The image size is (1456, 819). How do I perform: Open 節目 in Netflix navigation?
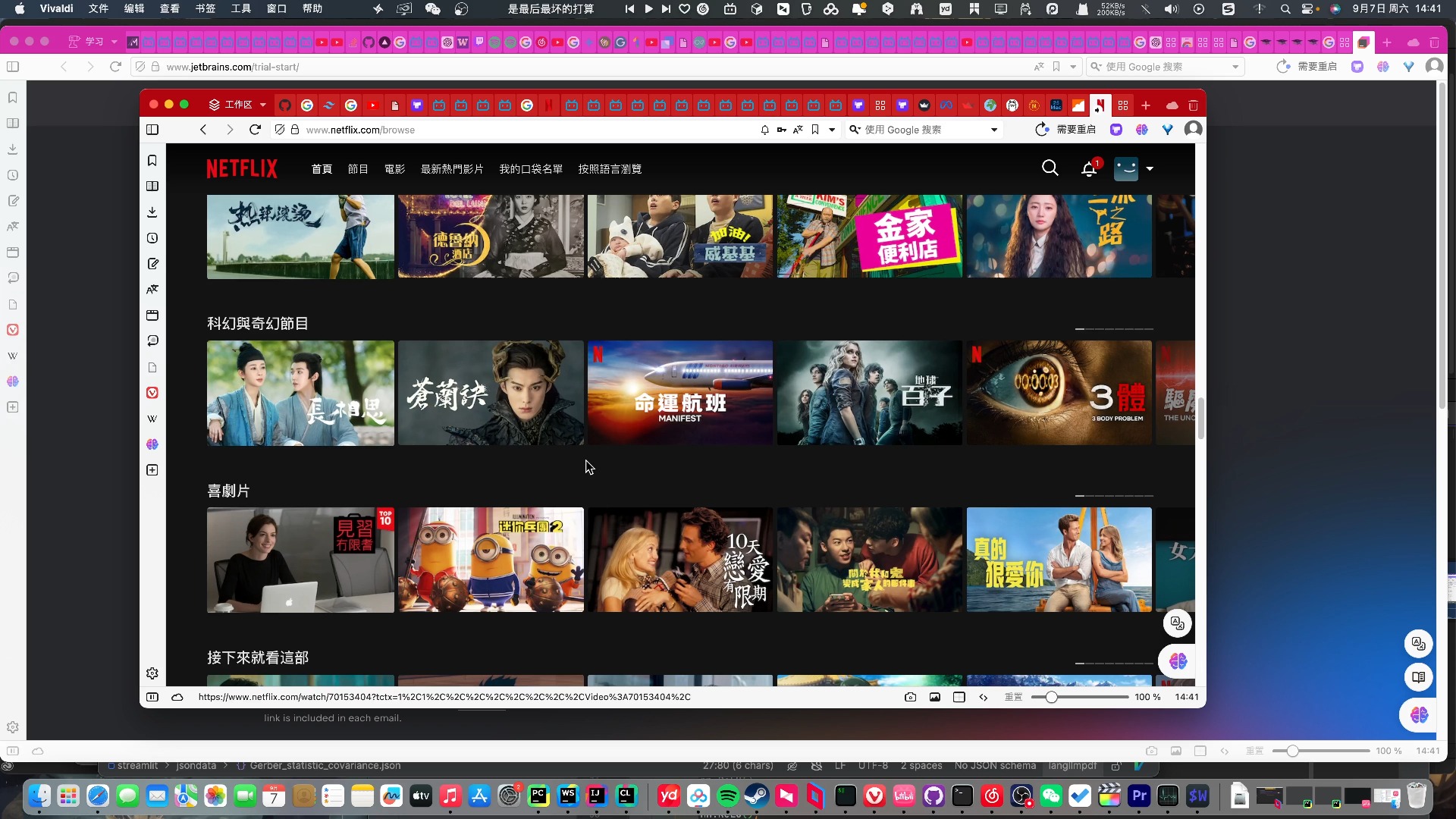point(358,169)
